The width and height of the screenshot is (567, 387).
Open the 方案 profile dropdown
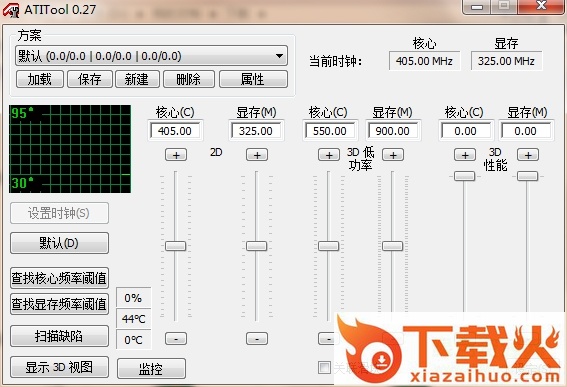151,56
